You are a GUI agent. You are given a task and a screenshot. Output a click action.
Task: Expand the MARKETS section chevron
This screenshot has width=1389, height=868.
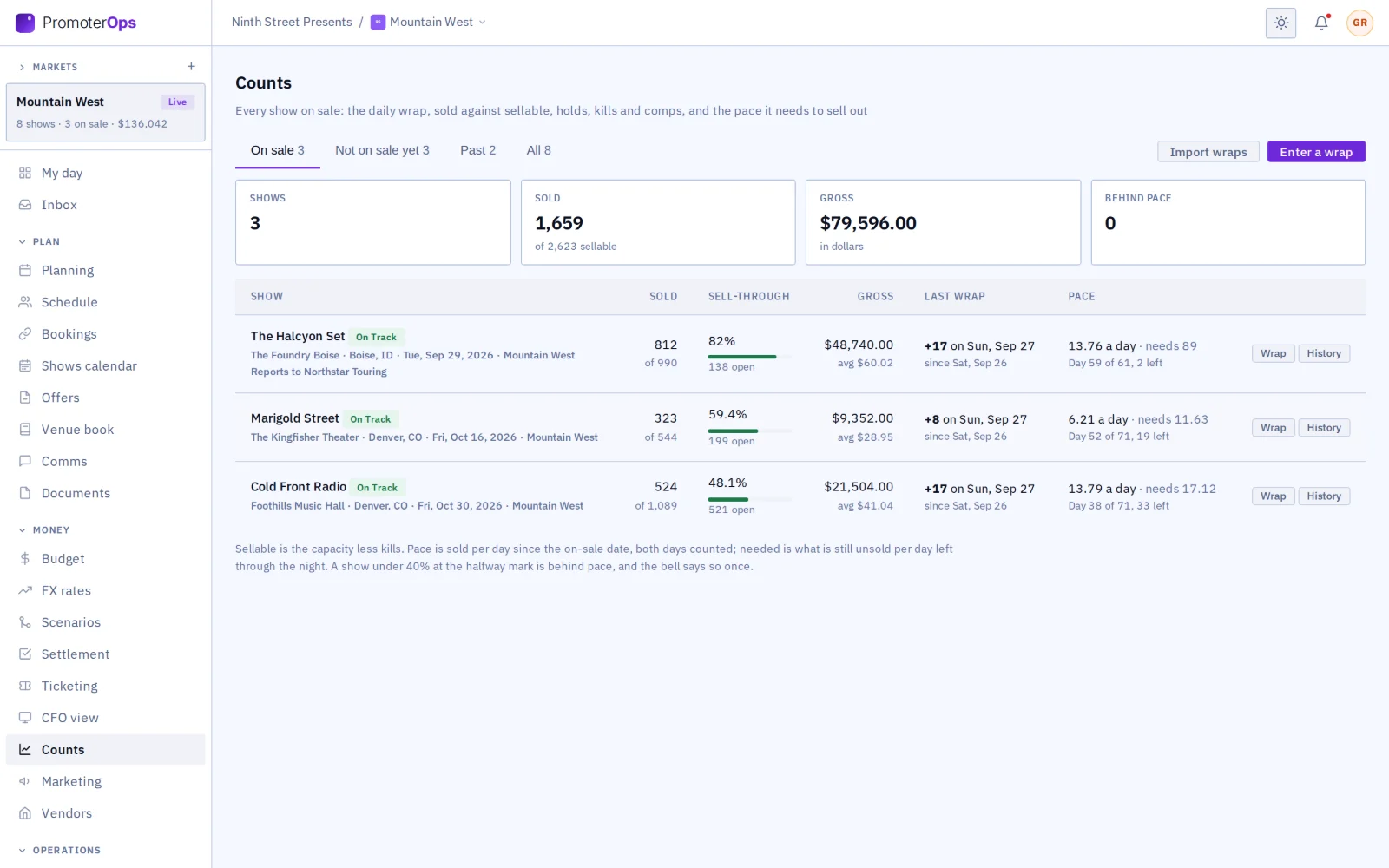[22, 68]
